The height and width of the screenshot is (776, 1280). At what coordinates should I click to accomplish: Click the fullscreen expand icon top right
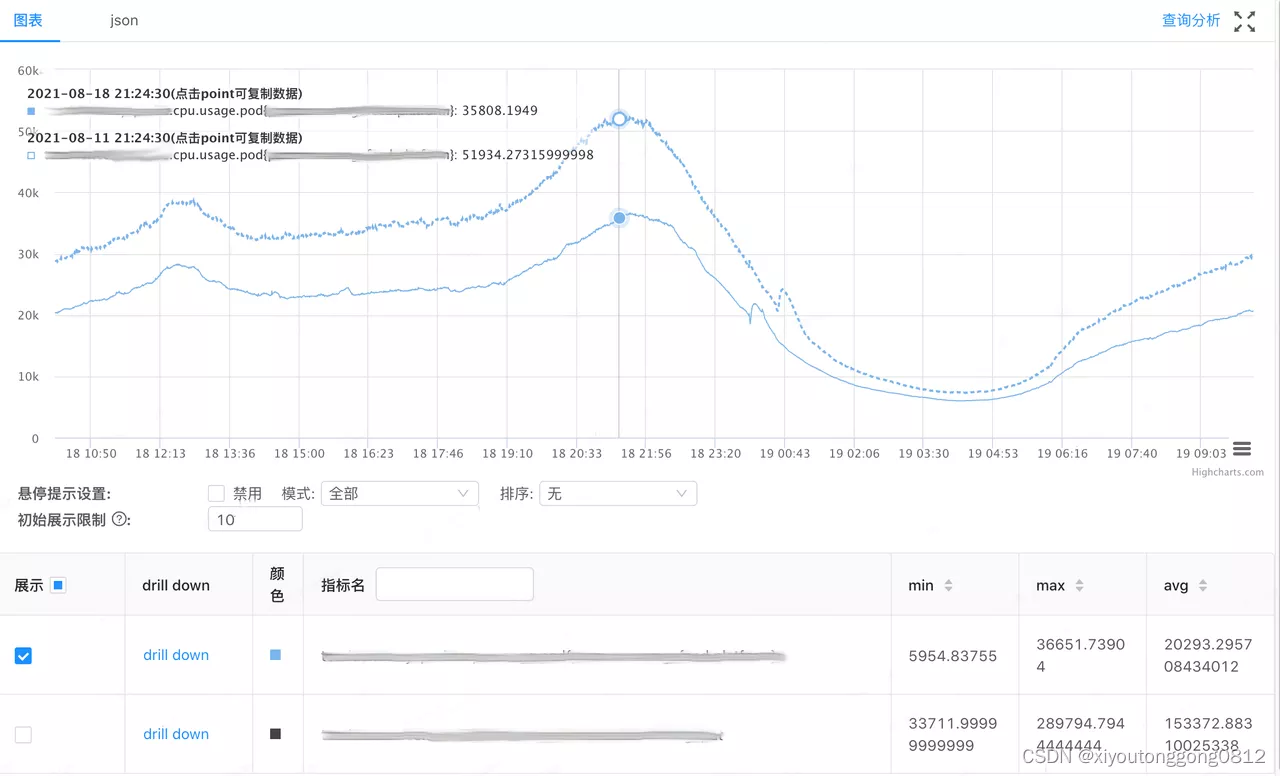[x=1245, y=20]
